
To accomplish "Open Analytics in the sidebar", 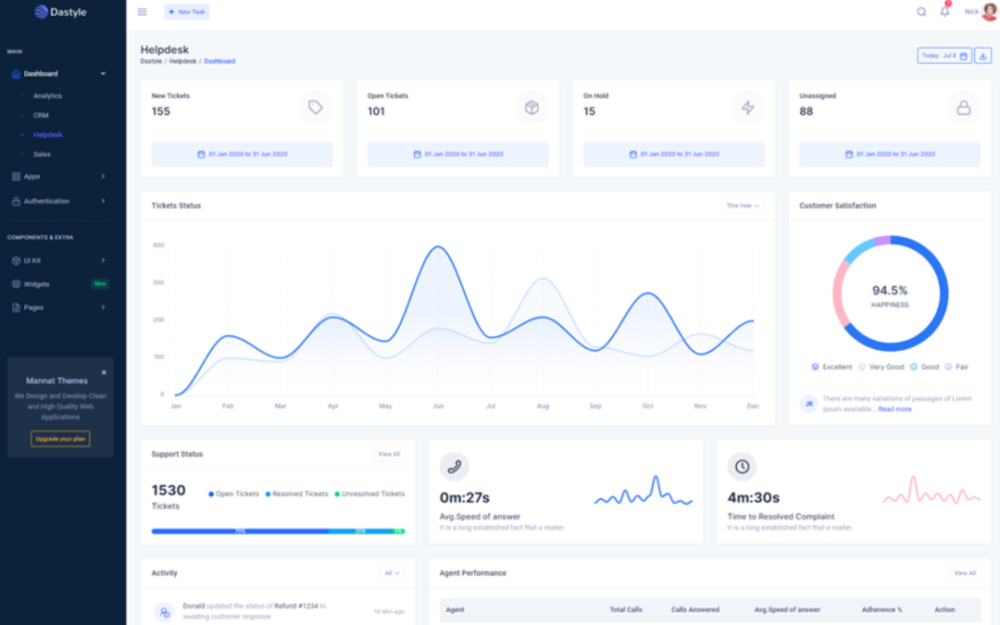I will pos(48,96).
